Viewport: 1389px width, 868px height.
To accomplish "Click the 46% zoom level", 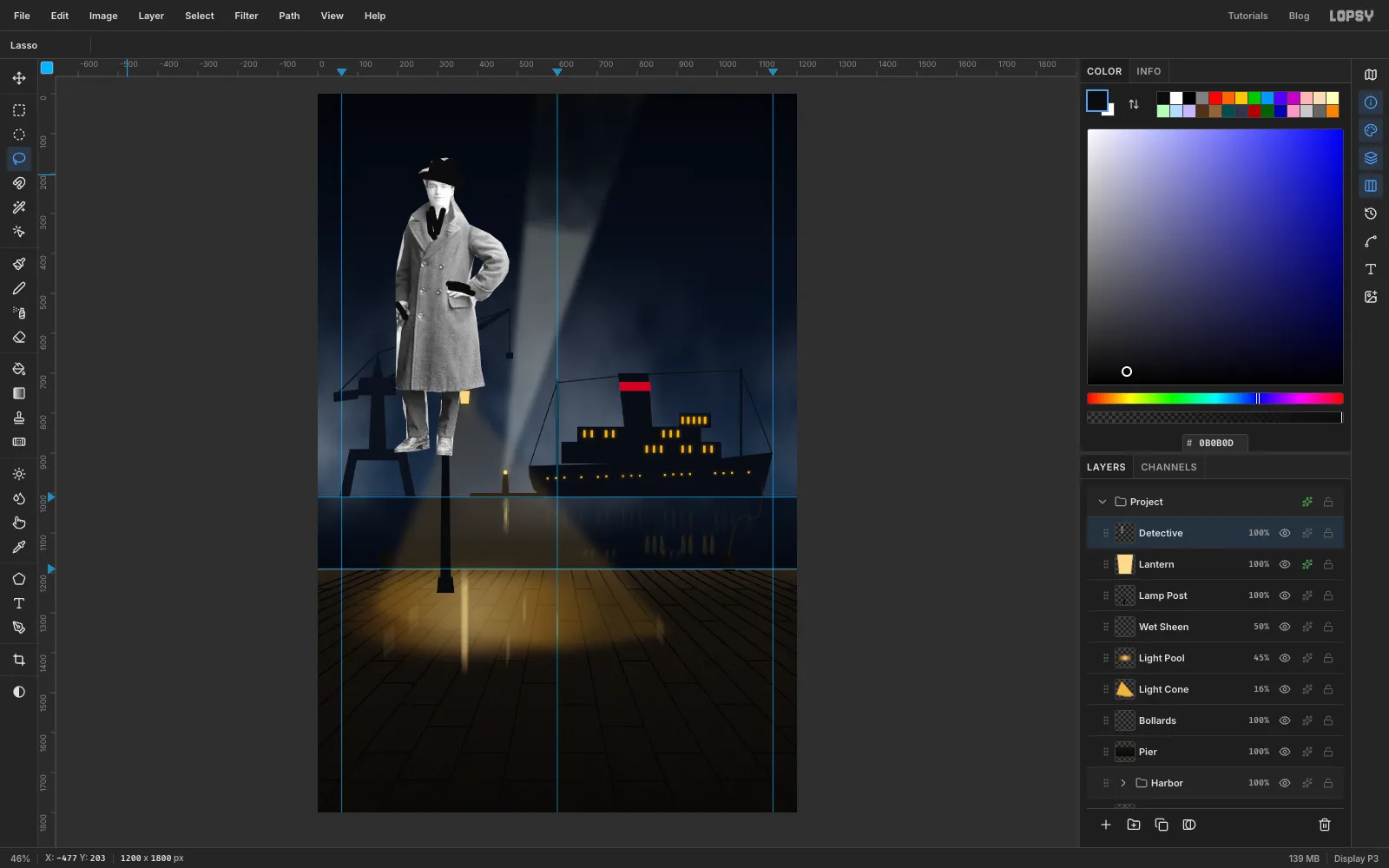I will pos(20,858).
